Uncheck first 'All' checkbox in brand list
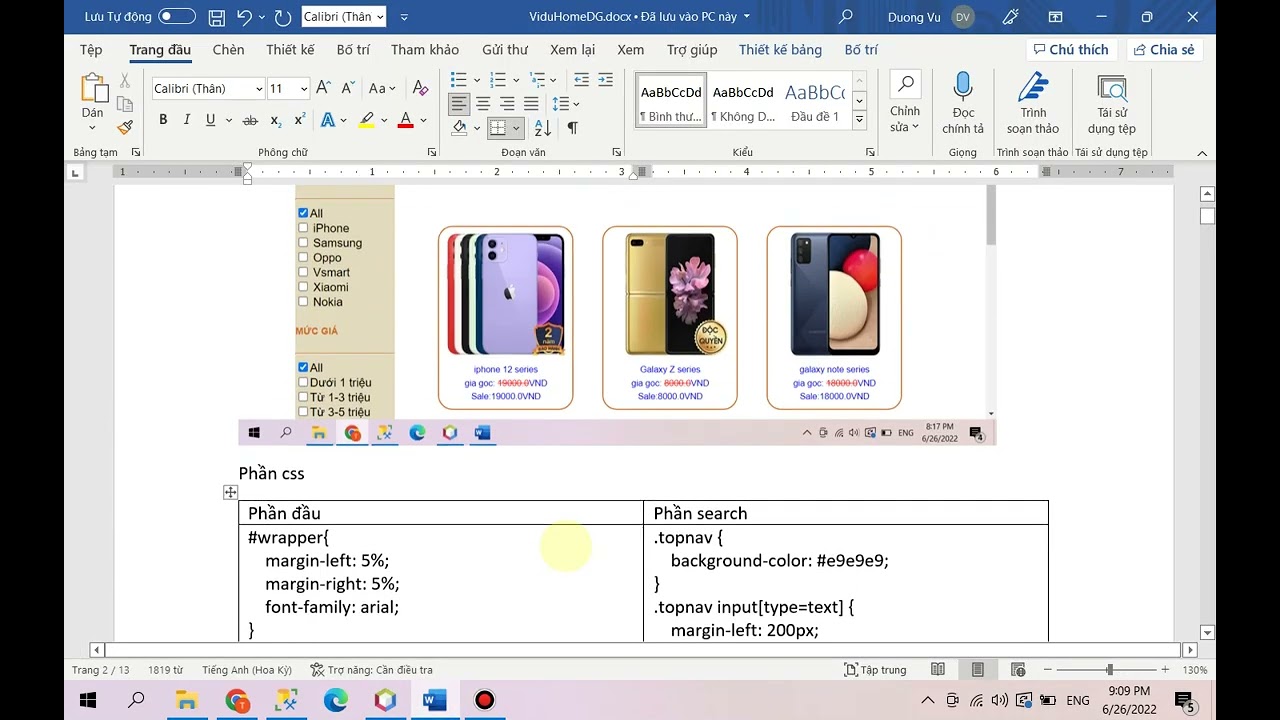The image size is (1280, 720). (303, 213)
